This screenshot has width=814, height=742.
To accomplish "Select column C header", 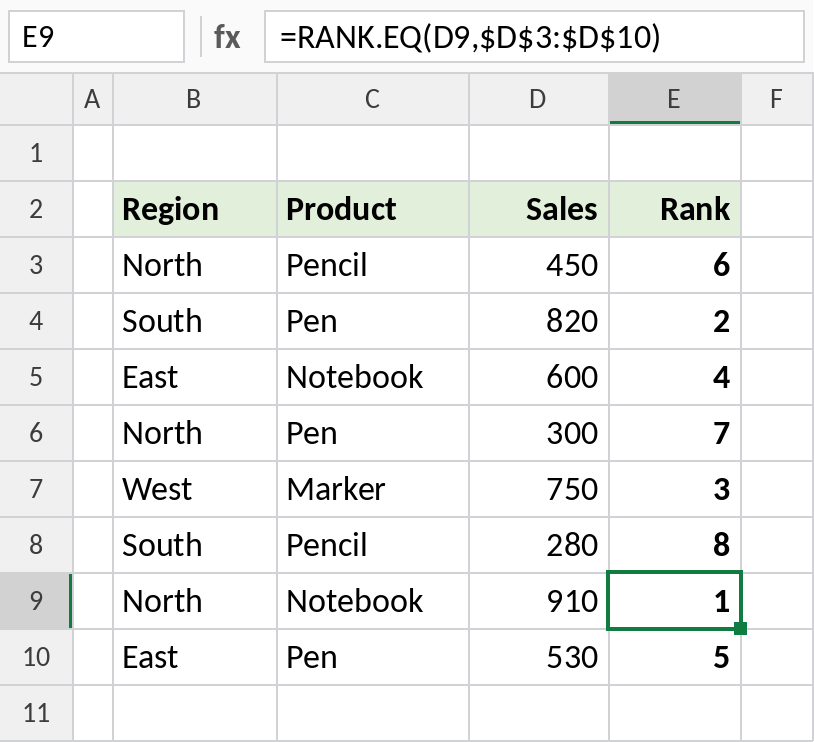I will pyautogui.click(x=373, y=99).
